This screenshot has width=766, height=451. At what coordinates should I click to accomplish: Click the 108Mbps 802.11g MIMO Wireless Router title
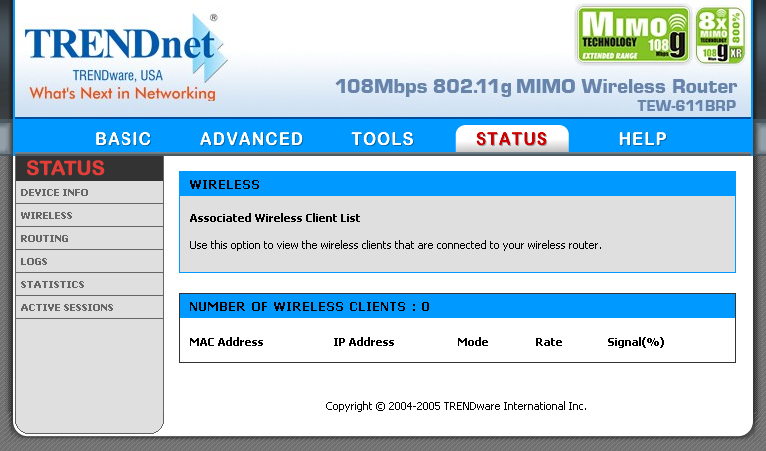click(536, 86)
